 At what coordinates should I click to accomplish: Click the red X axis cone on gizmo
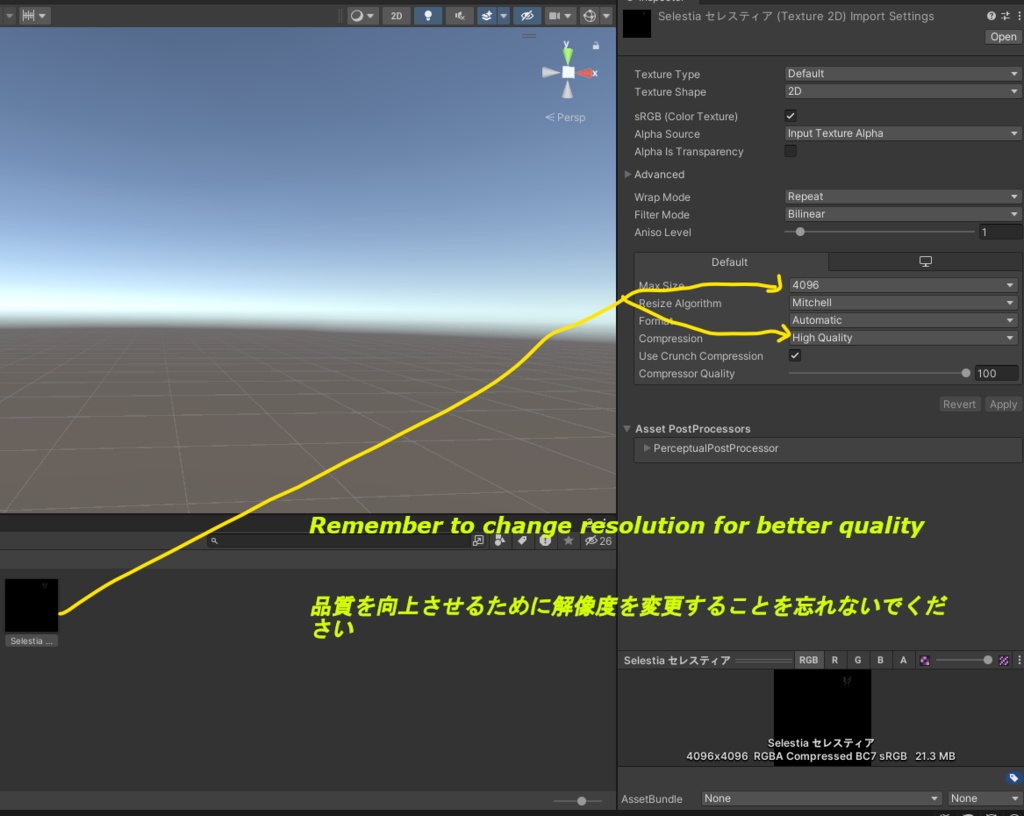pos(586,73)
